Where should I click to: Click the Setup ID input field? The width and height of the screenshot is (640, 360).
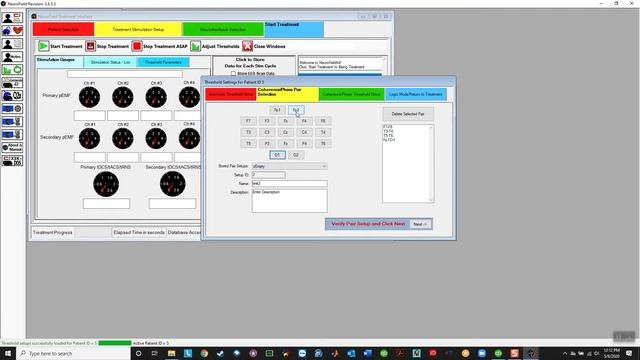pyautogui.click(x=269, y=175)
